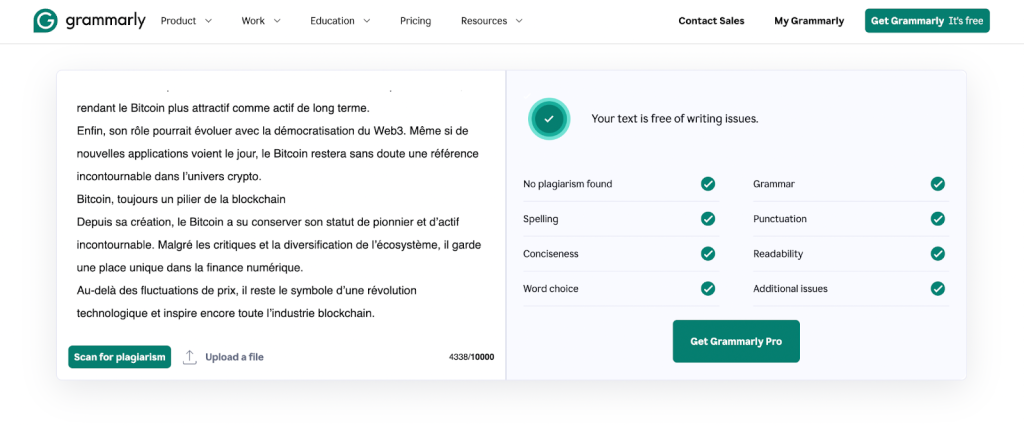The image size is (1024, 429).
Task: Click the checkmark beside No plagiarism found
Action: tap(708, 184)
